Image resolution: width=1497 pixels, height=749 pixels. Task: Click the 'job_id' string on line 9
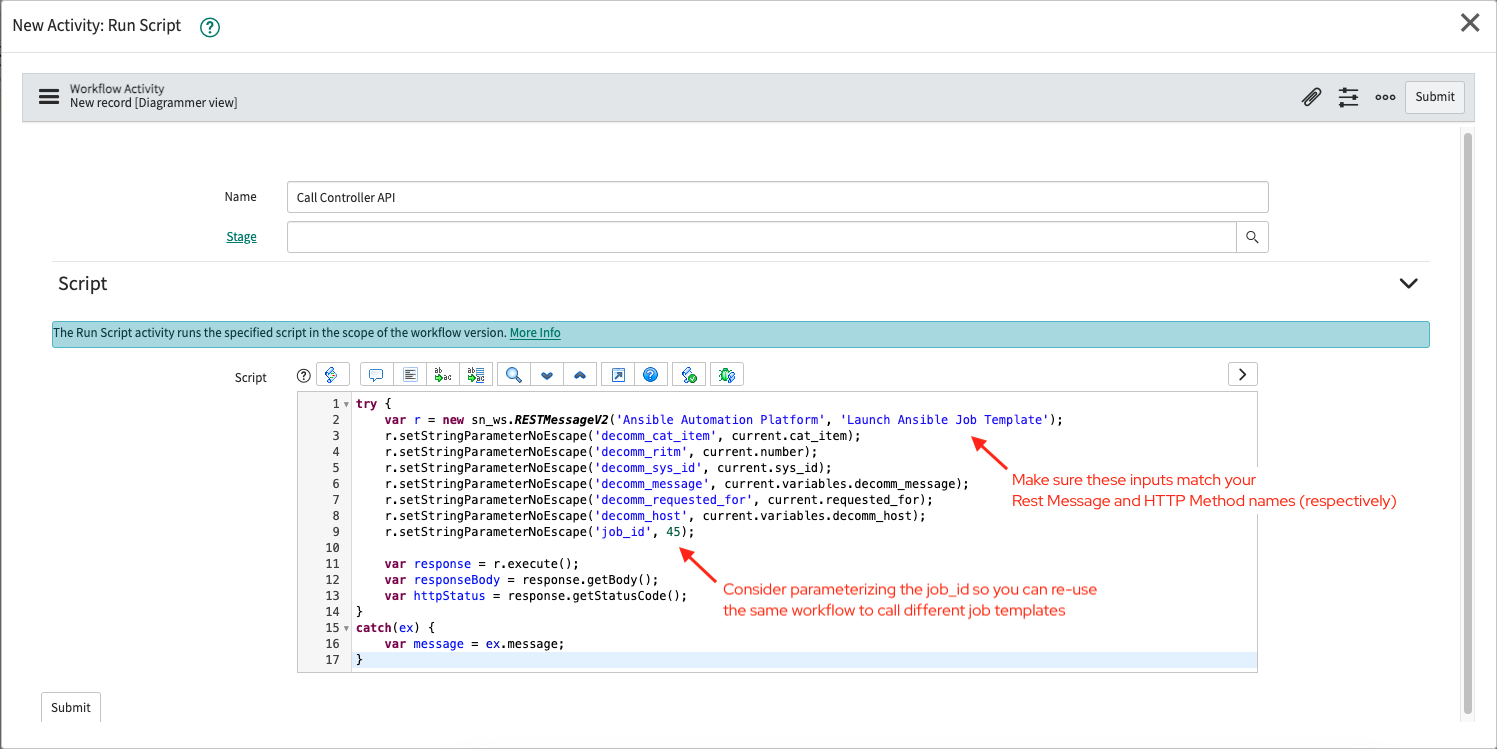pos(622,532)
